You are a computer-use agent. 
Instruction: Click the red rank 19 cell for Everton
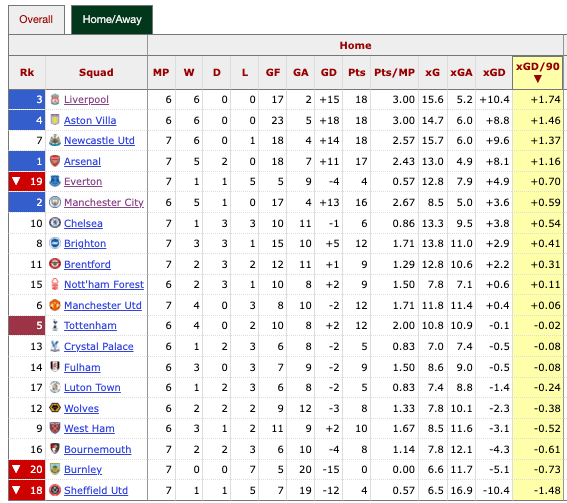(x=27, y=182)
